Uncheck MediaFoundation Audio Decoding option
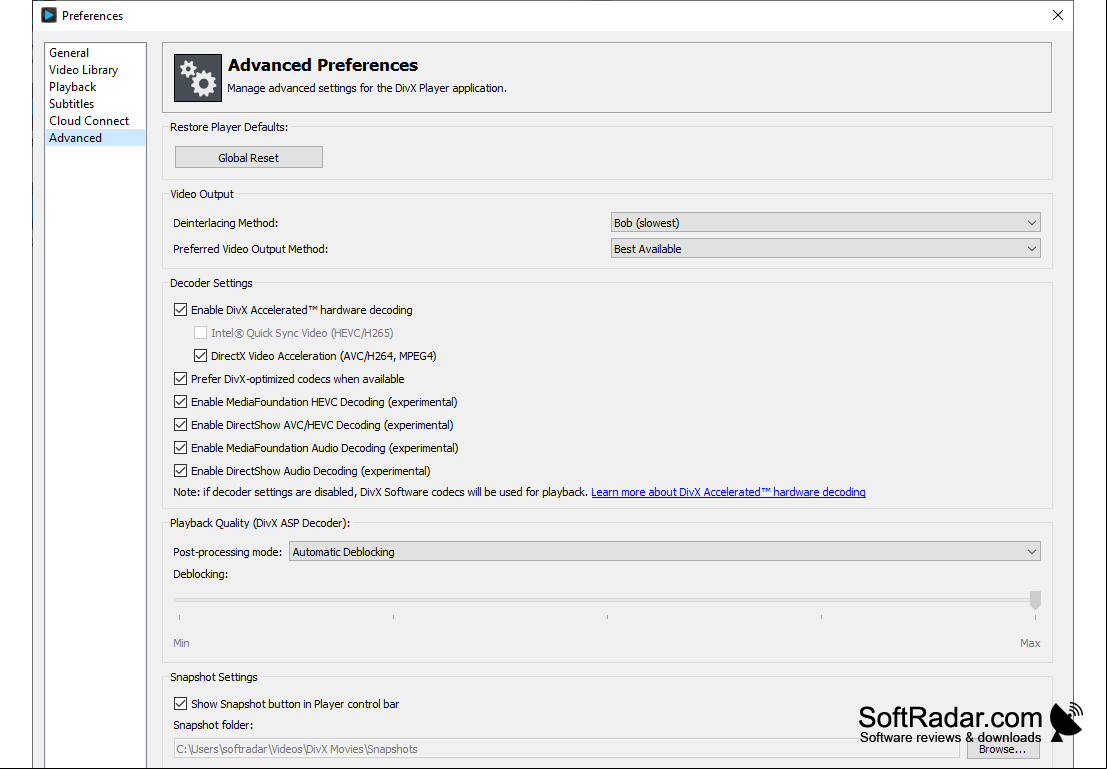 [x=181, y=448]
